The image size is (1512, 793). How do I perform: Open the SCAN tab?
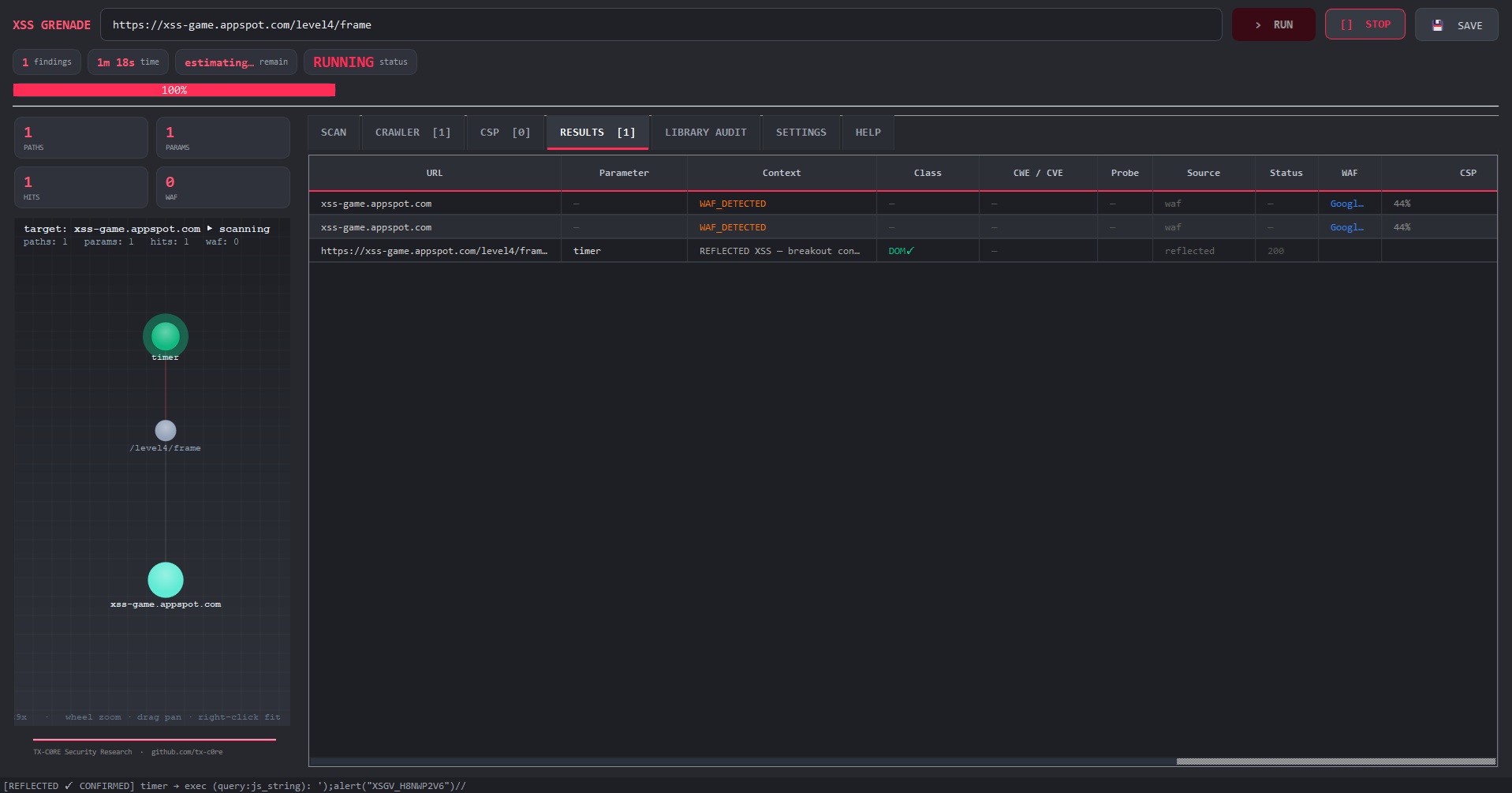(x=334, y=133)
